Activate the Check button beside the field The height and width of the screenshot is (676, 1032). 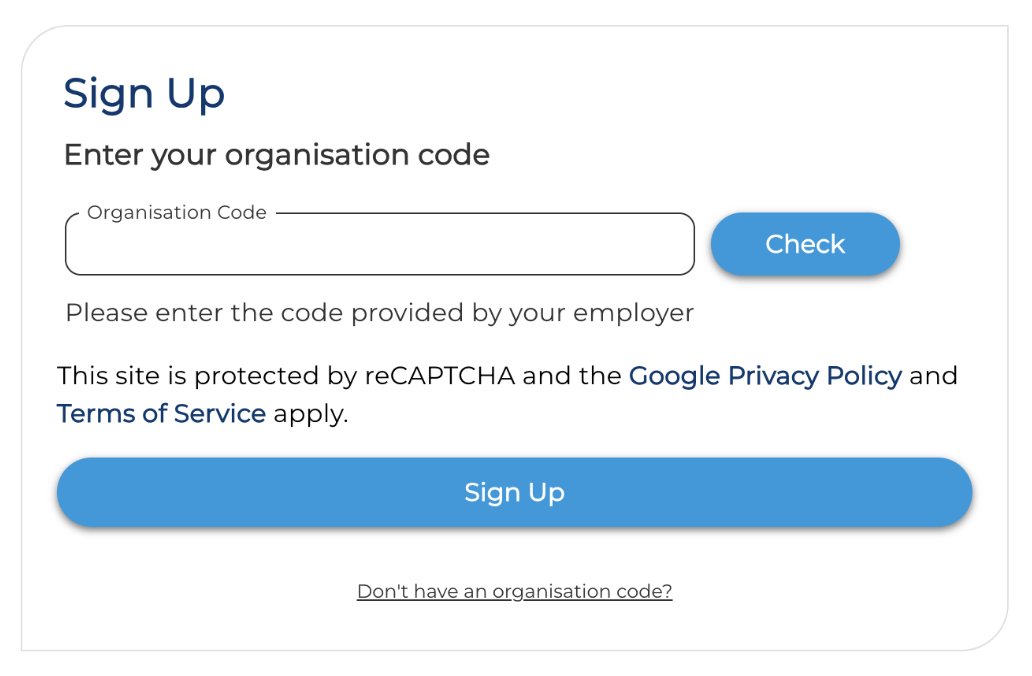click(x=804, y=243)
